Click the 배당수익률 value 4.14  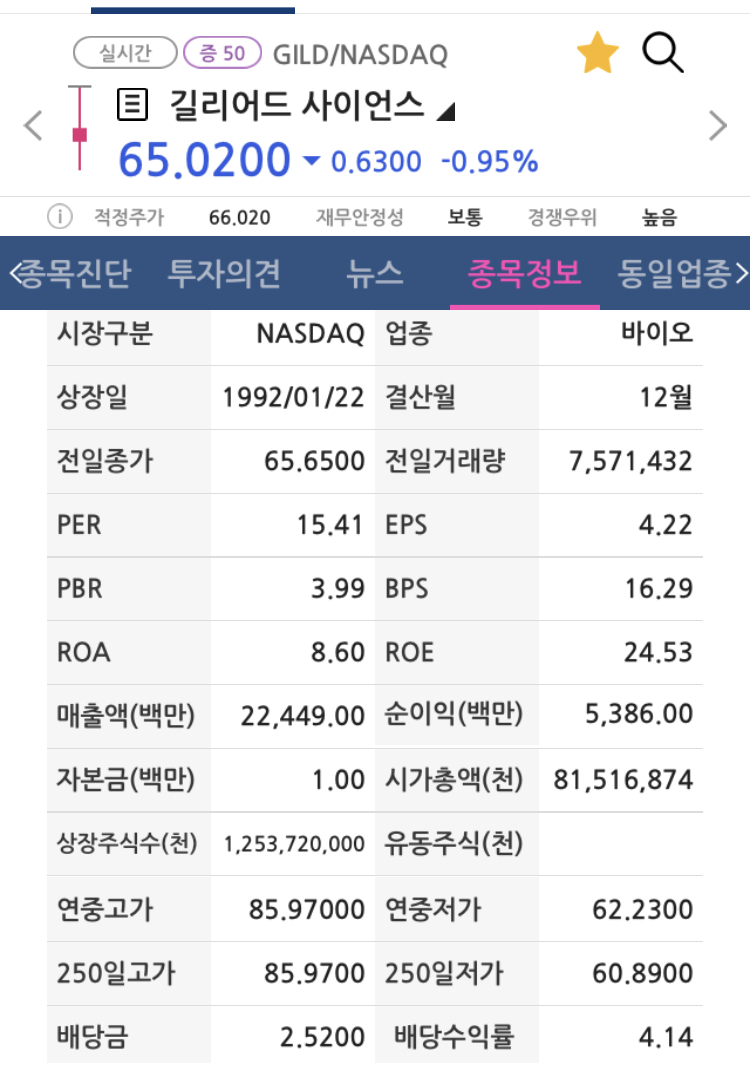(x=665, y=1037)
